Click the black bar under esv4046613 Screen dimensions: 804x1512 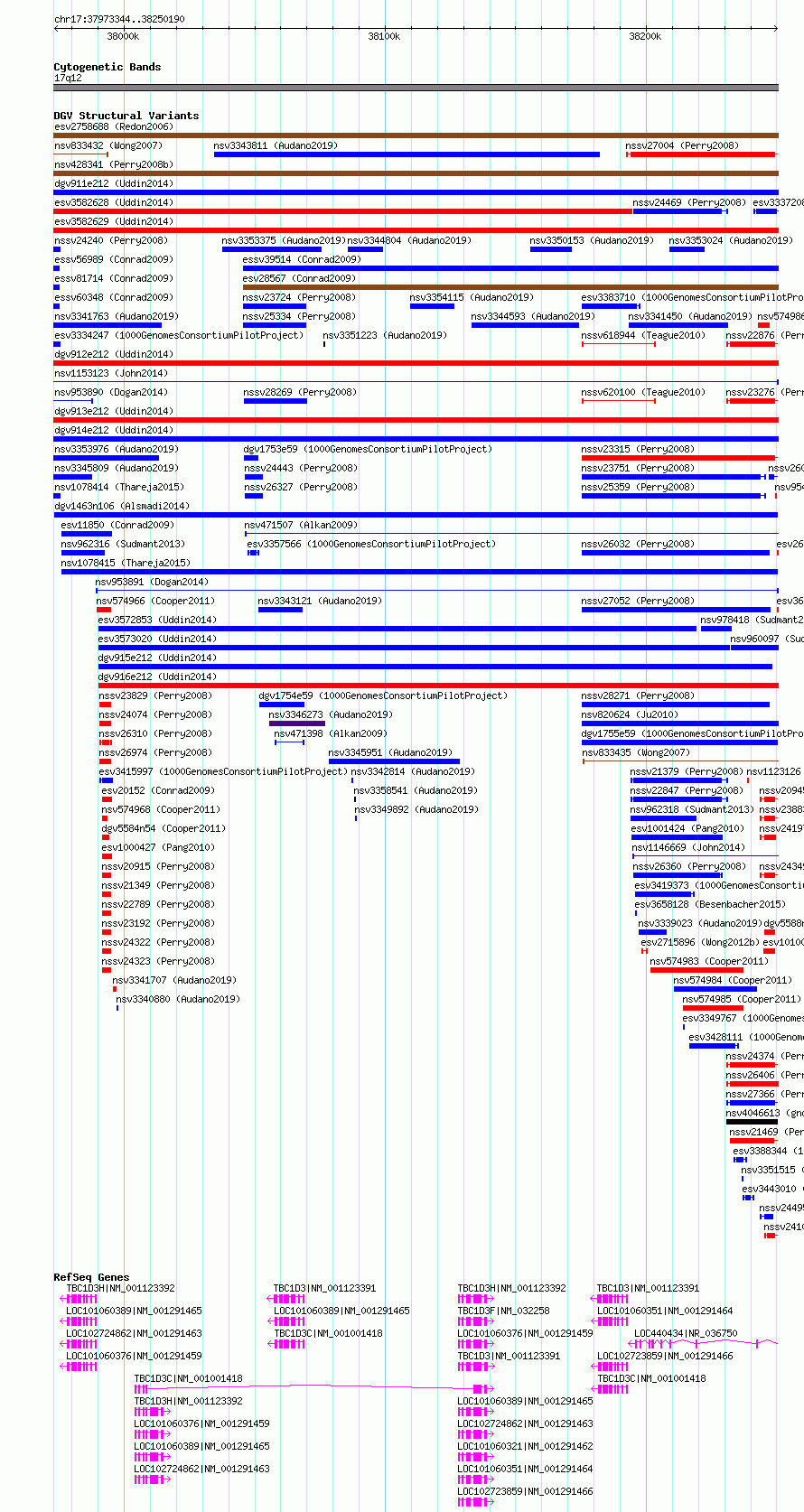[x=752, y=1123]
